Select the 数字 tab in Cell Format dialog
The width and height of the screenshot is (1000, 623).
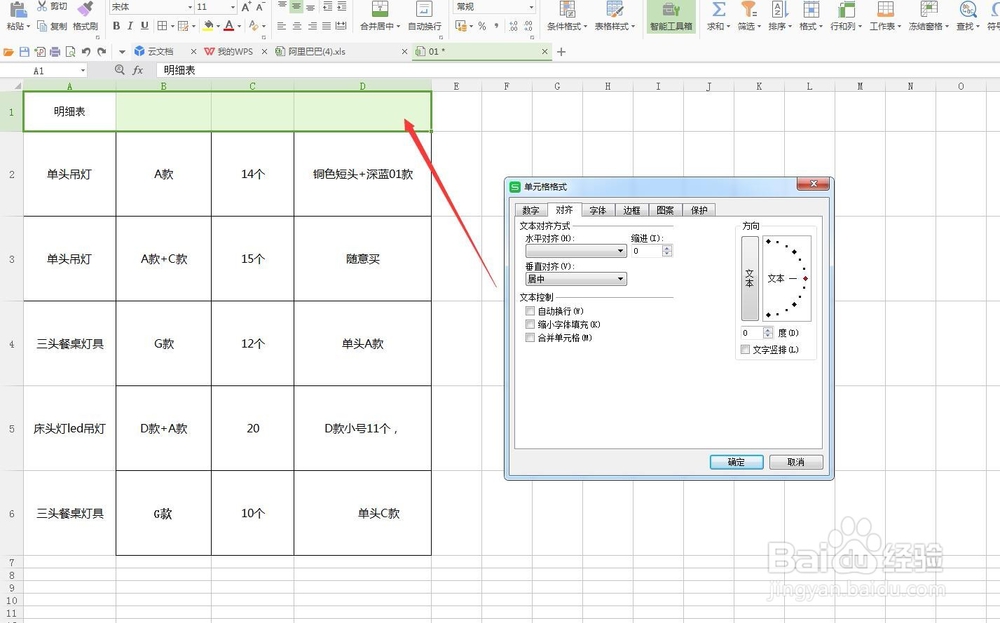coord(532,208)
